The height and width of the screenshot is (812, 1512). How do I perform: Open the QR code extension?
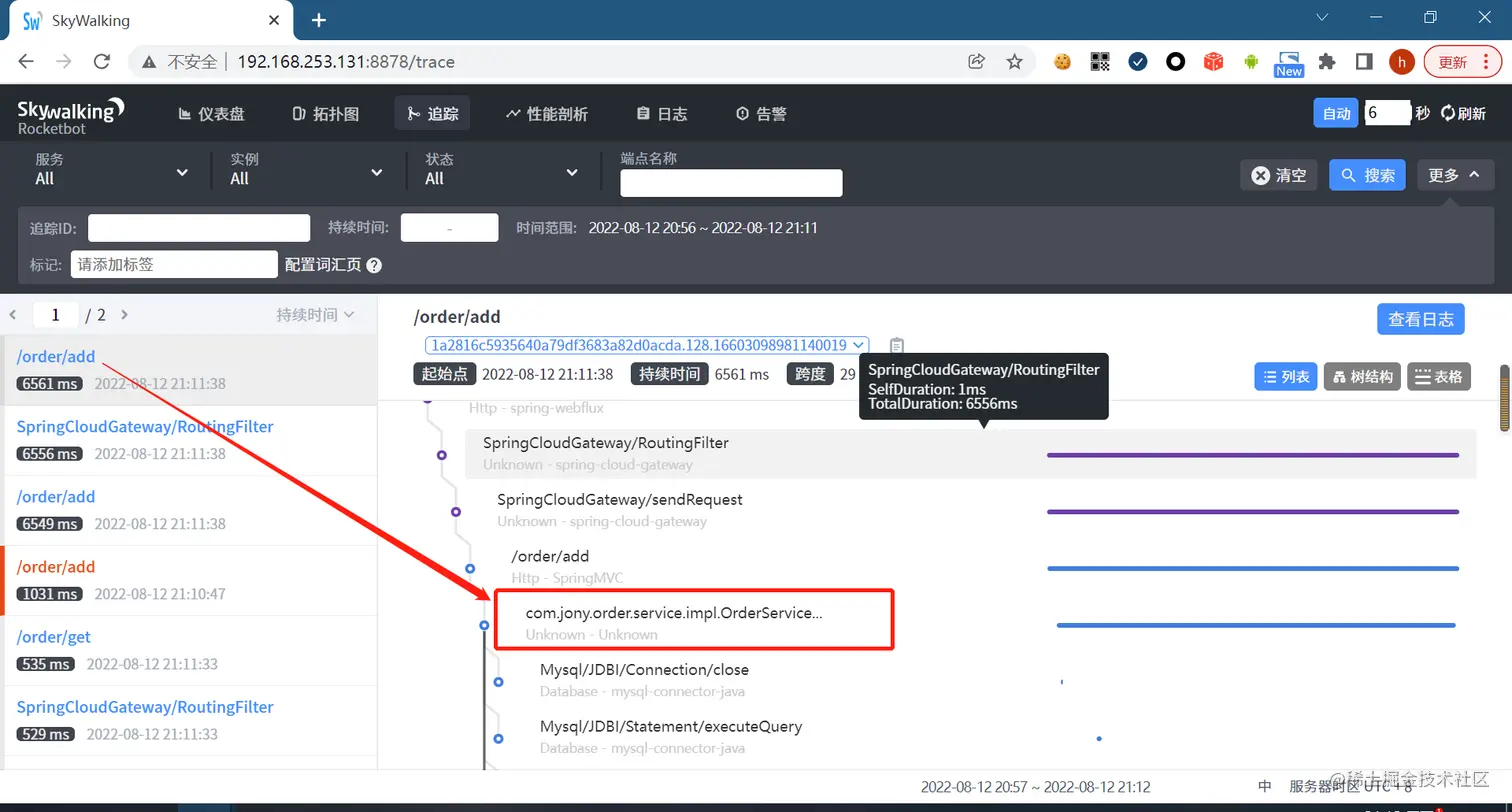tap(1100, 62)
